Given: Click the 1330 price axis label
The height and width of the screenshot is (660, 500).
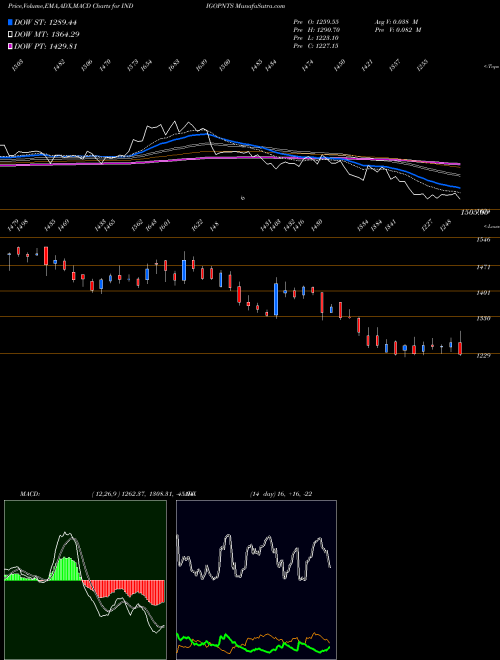Looking at the screenshot, I should click(483, 318).
